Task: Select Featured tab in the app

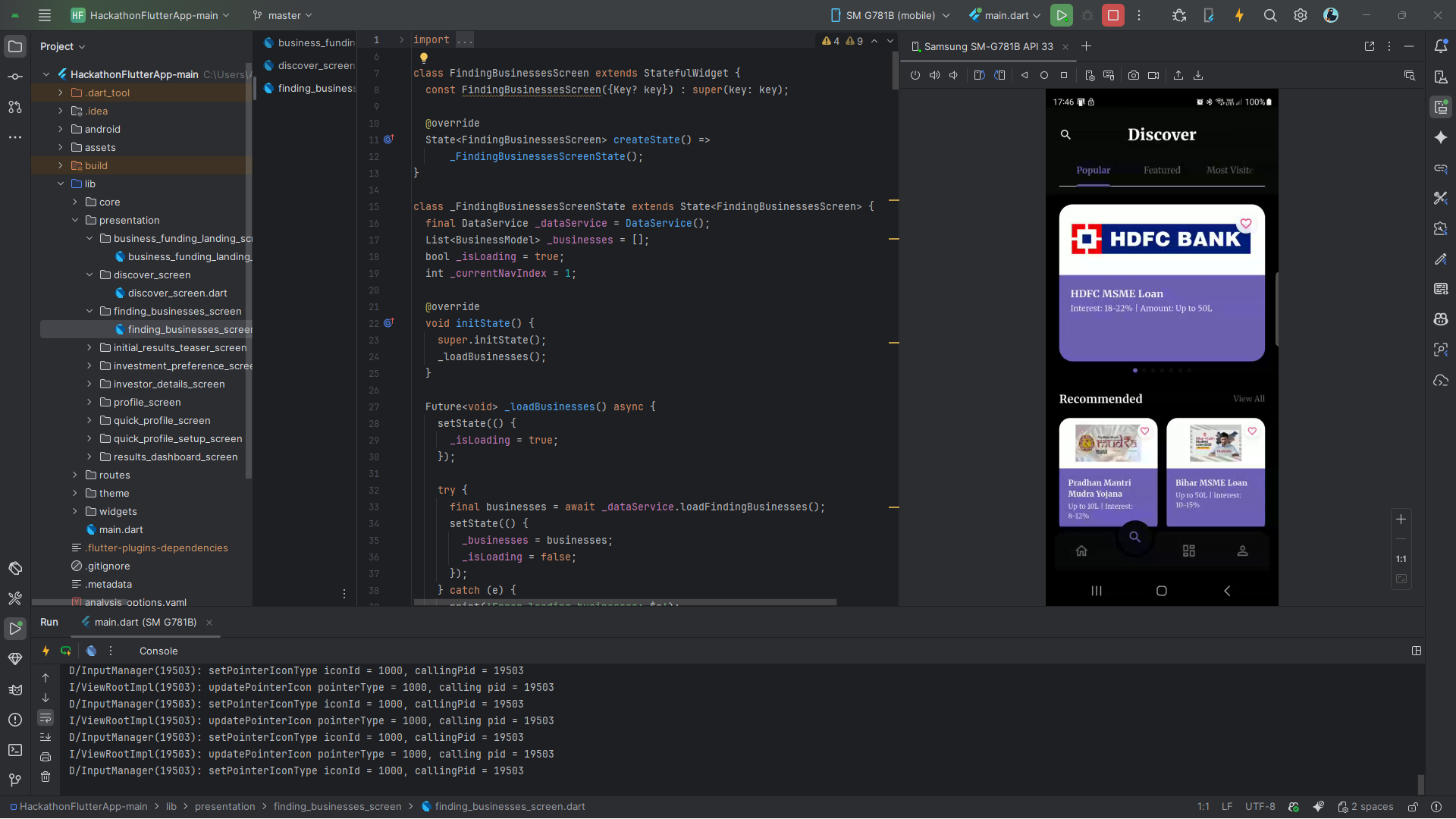Action: point(1162,170)
